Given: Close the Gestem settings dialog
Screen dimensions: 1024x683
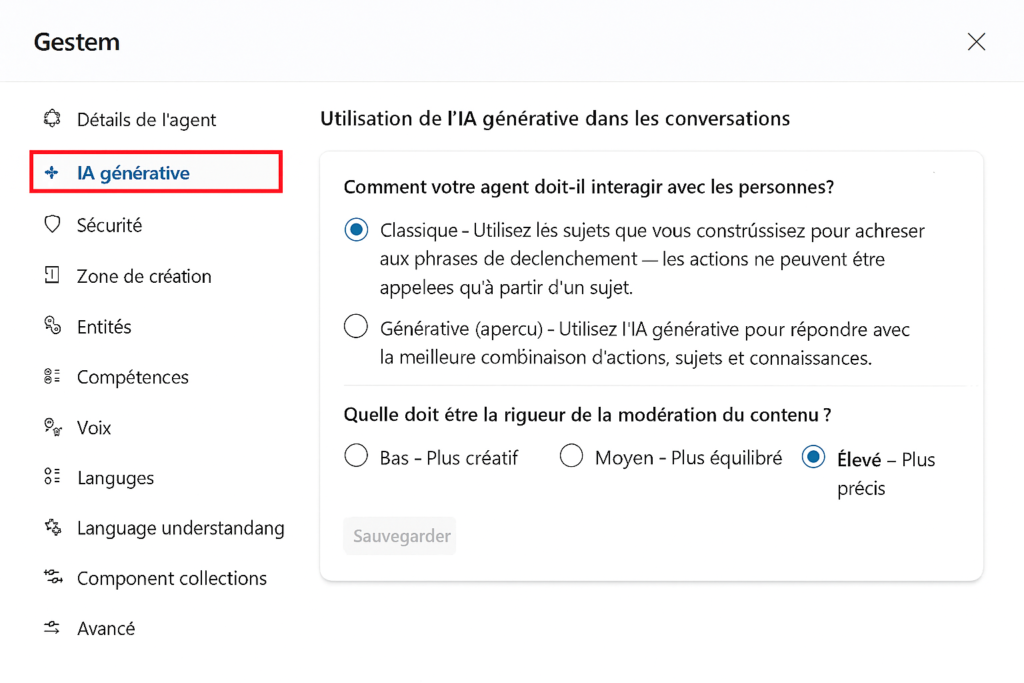Looking at the screenshot, I should (x=976, y=42).
